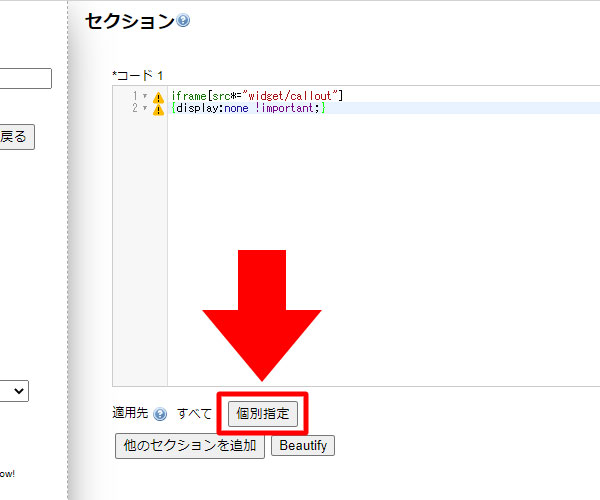The width and height of the screenshot is (600, 500).
Task: Click line number 1 in gutter
Action: click(135, 95)
